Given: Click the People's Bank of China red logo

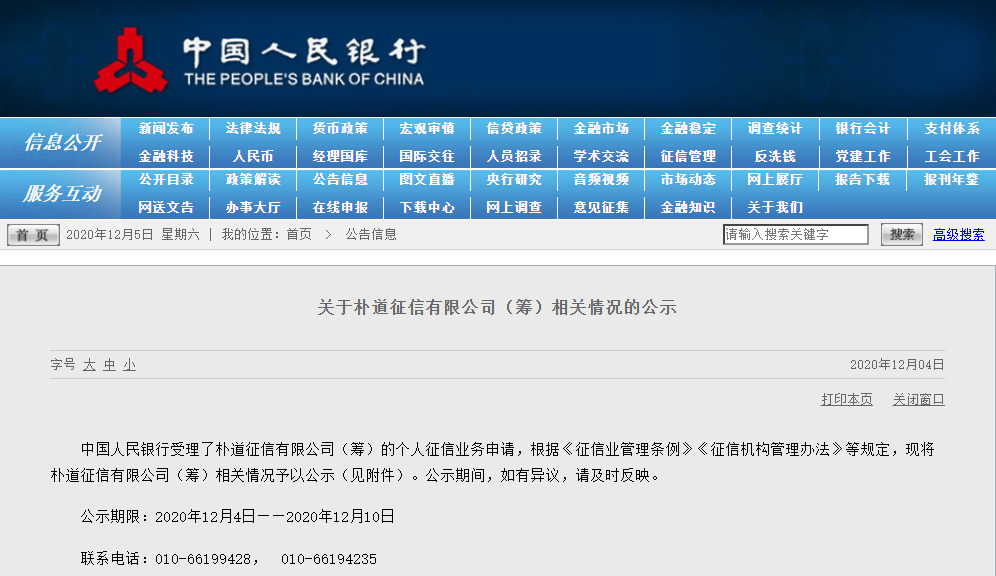Looking at the screenshot, I should (x=130, y=60).
